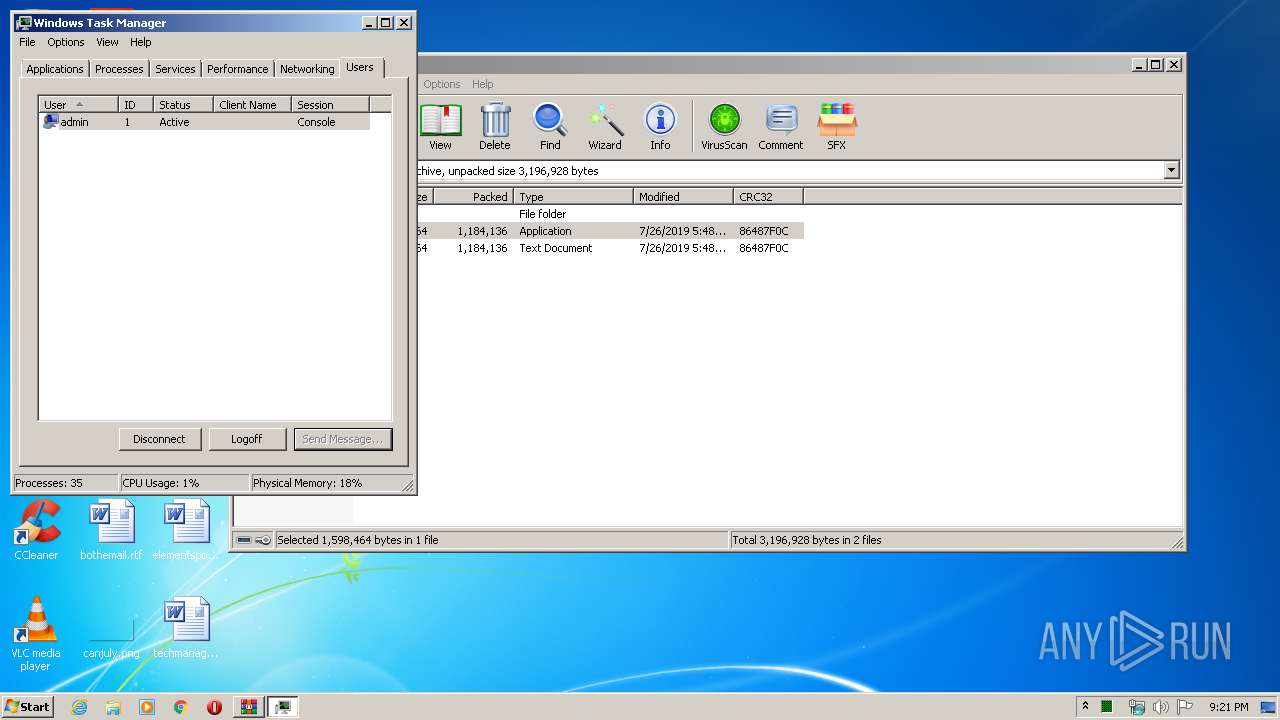The image size is (1280, 720).
Task: Select the File folder row in WinRAR
Action: pos(610,214)
